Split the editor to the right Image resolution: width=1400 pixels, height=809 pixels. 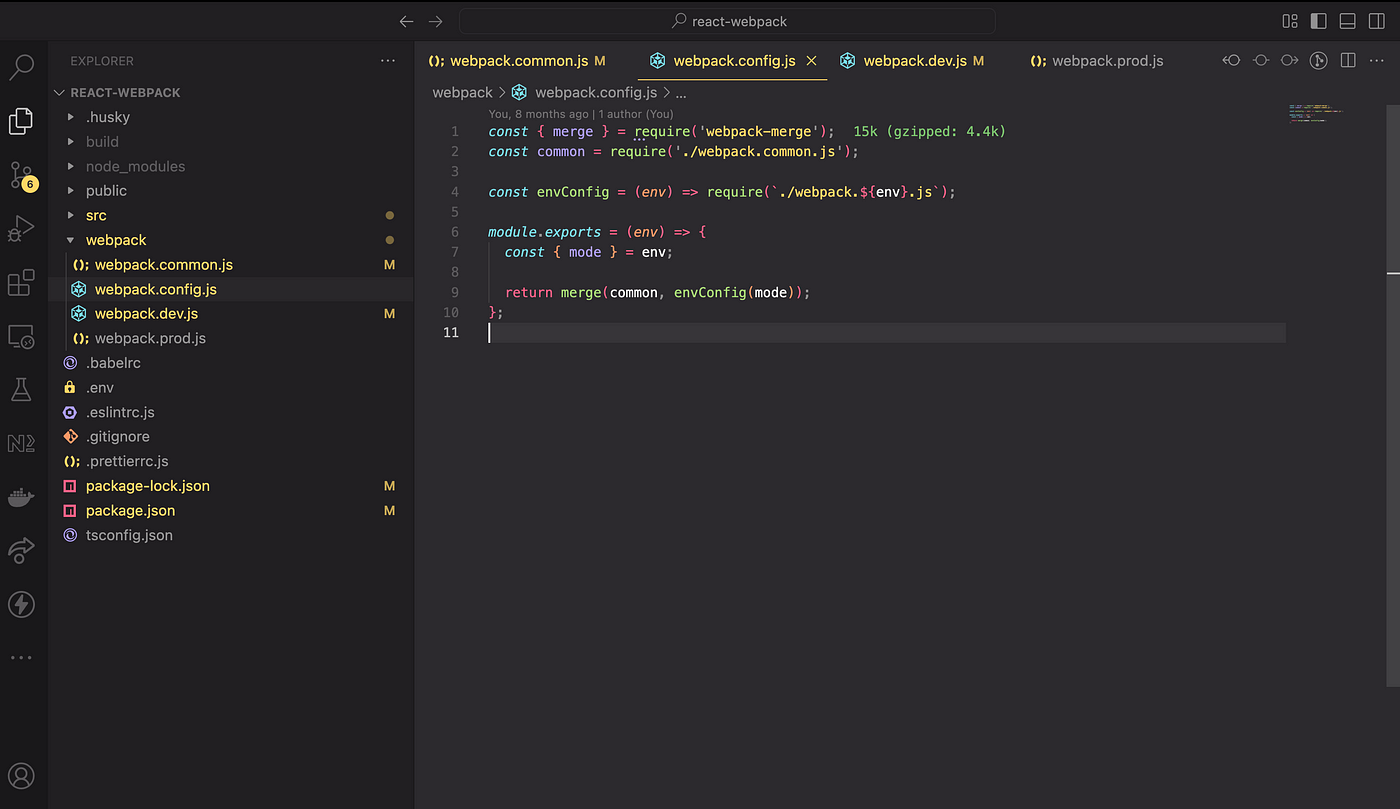[x=1348, y=60]
